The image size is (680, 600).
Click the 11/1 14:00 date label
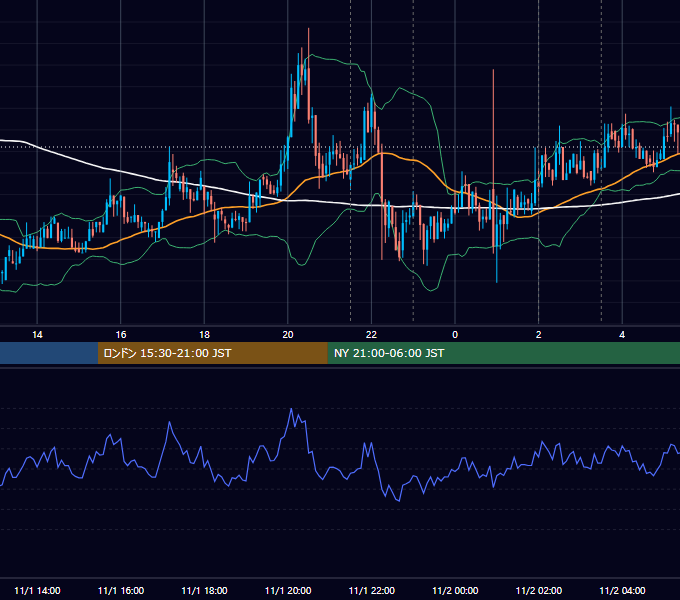click(x=37, y=590)
